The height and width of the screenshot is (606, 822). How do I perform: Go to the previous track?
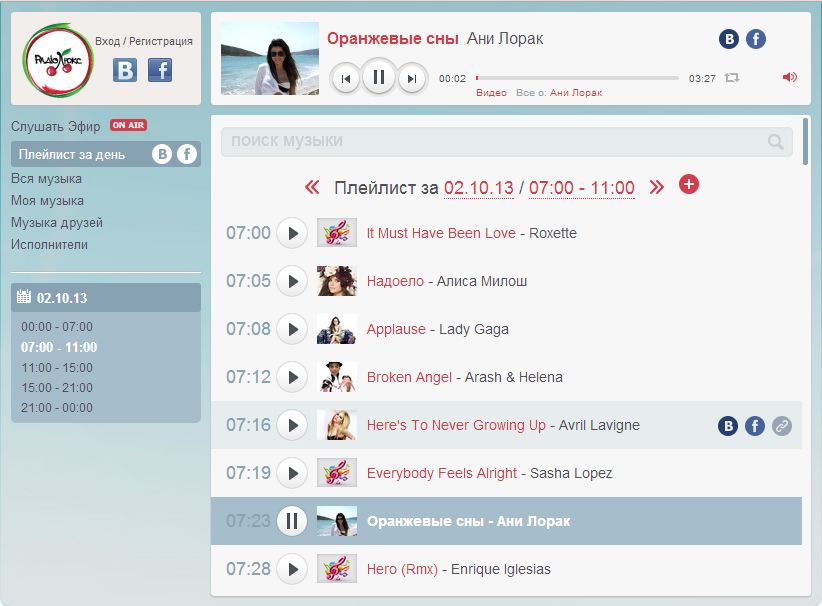point(345,78)
